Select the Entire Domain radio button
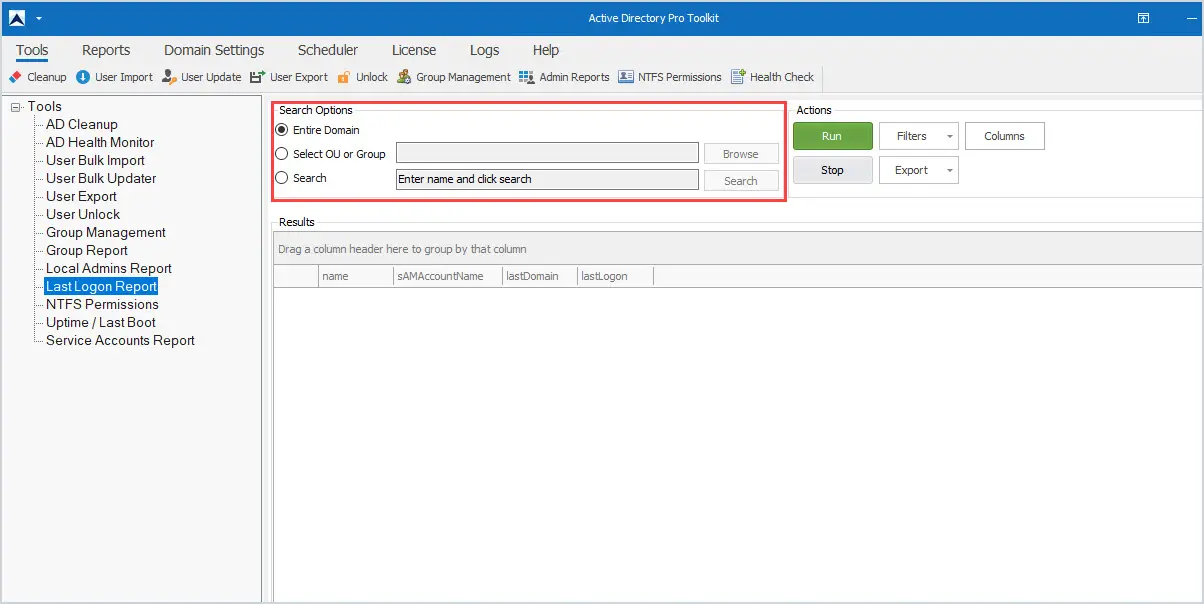 click(x=282, y=130)
